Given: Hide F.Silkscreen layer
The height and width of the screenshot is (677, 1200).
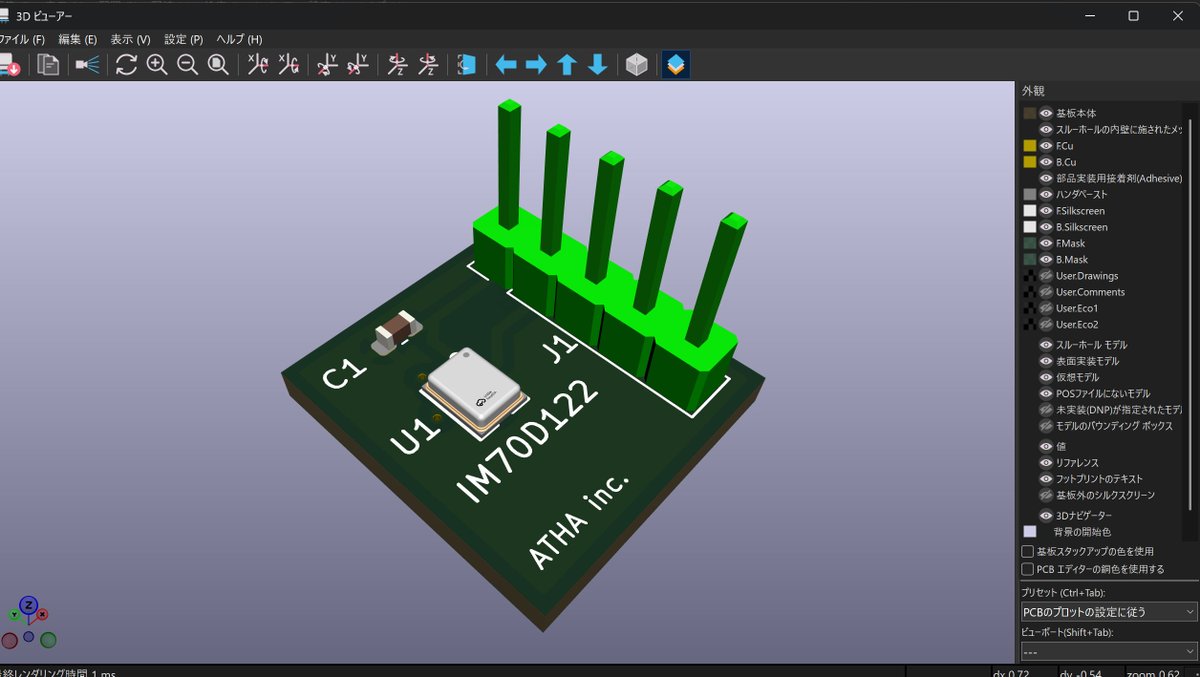Looking at the screenshot, I should (1046, 211).
